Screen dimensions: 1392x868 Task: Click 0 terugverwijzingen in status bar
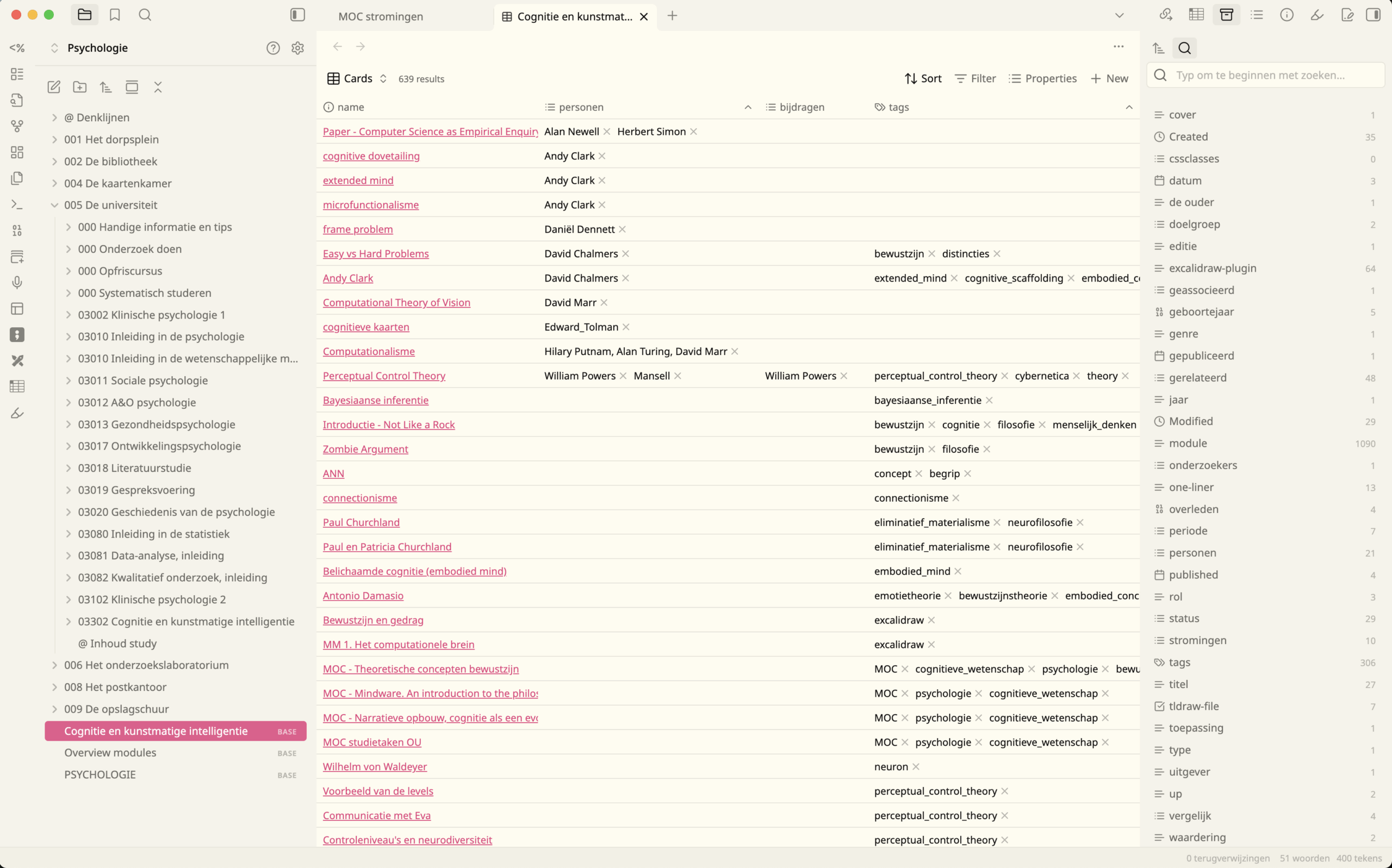[1228, 858]
